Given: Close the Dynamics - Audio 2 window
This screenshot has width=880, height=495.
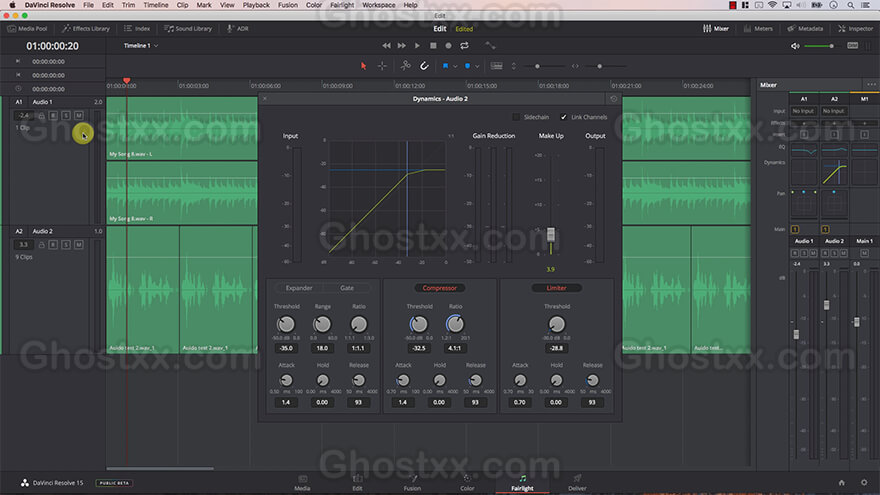Looking at the screenshot, I should click(x=265, y=99).
